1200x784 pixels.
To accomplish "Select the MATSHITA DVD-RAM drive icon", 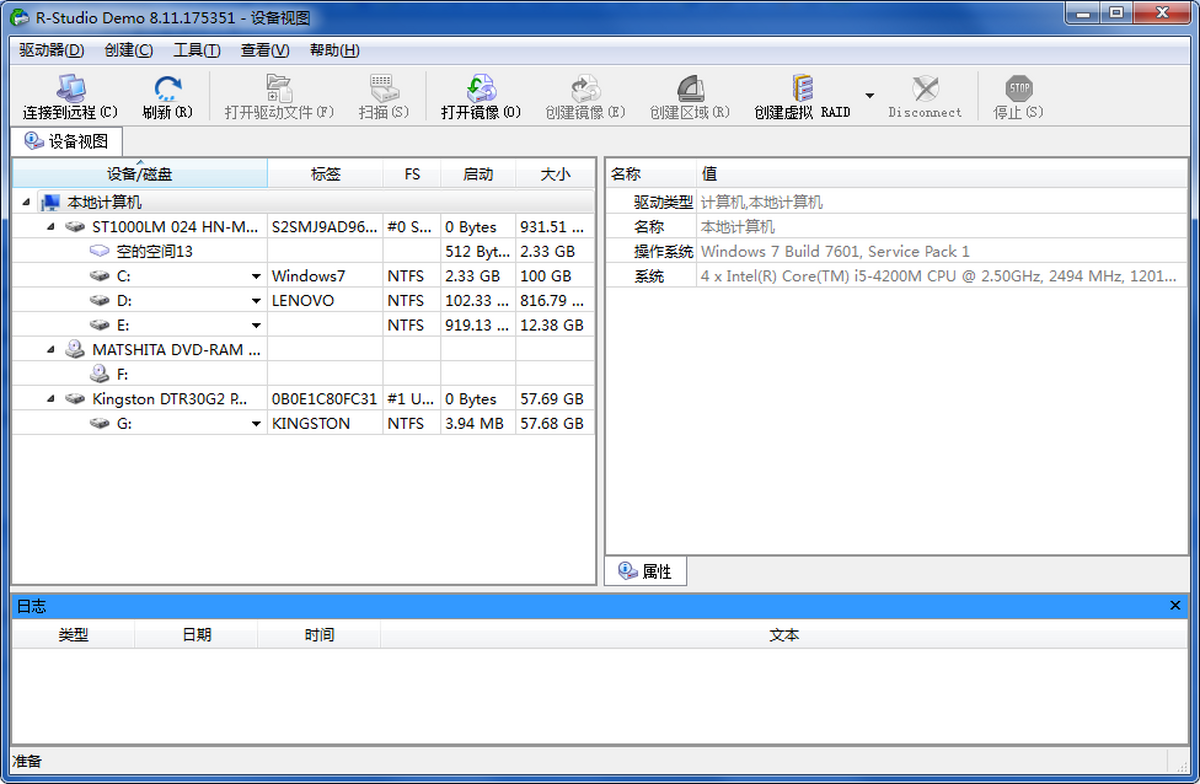I will (x=75, y=350).
